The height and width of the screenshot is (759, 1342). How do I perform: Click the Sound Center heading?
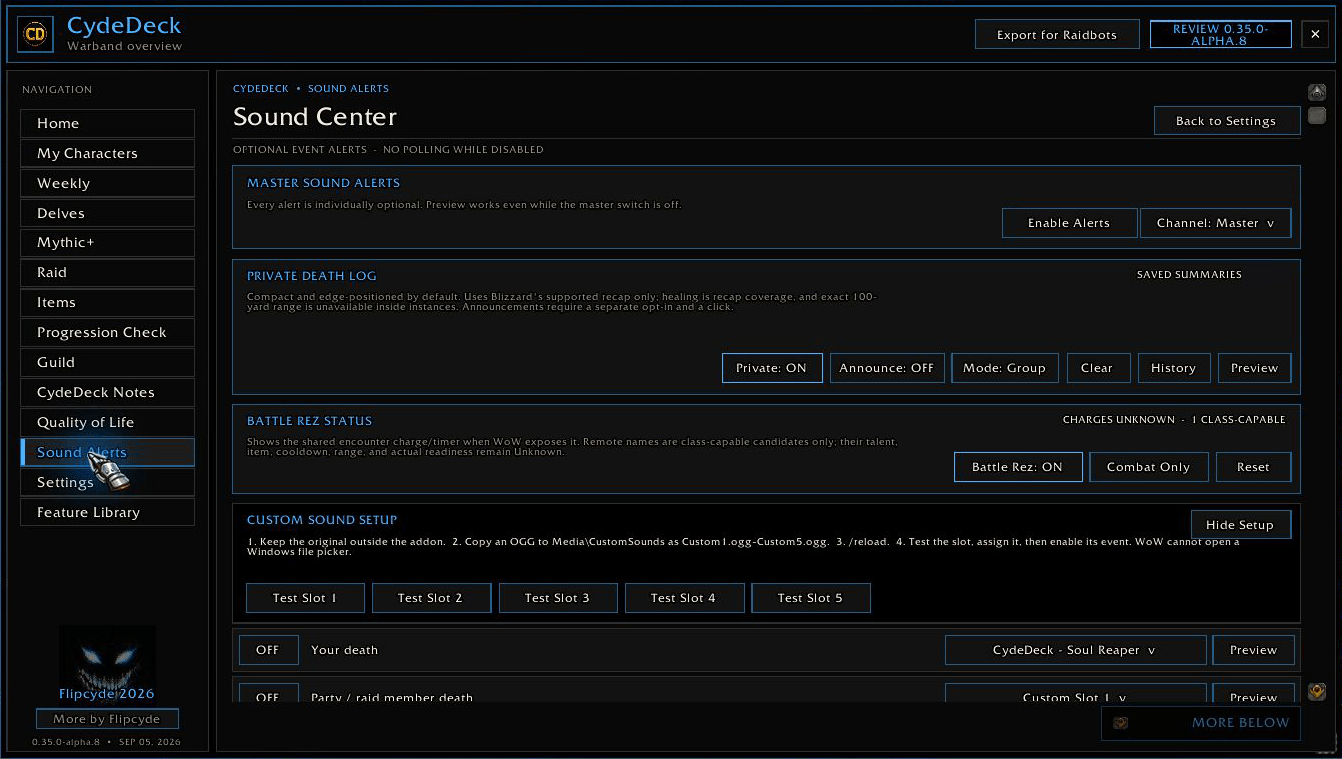(315, 117)
